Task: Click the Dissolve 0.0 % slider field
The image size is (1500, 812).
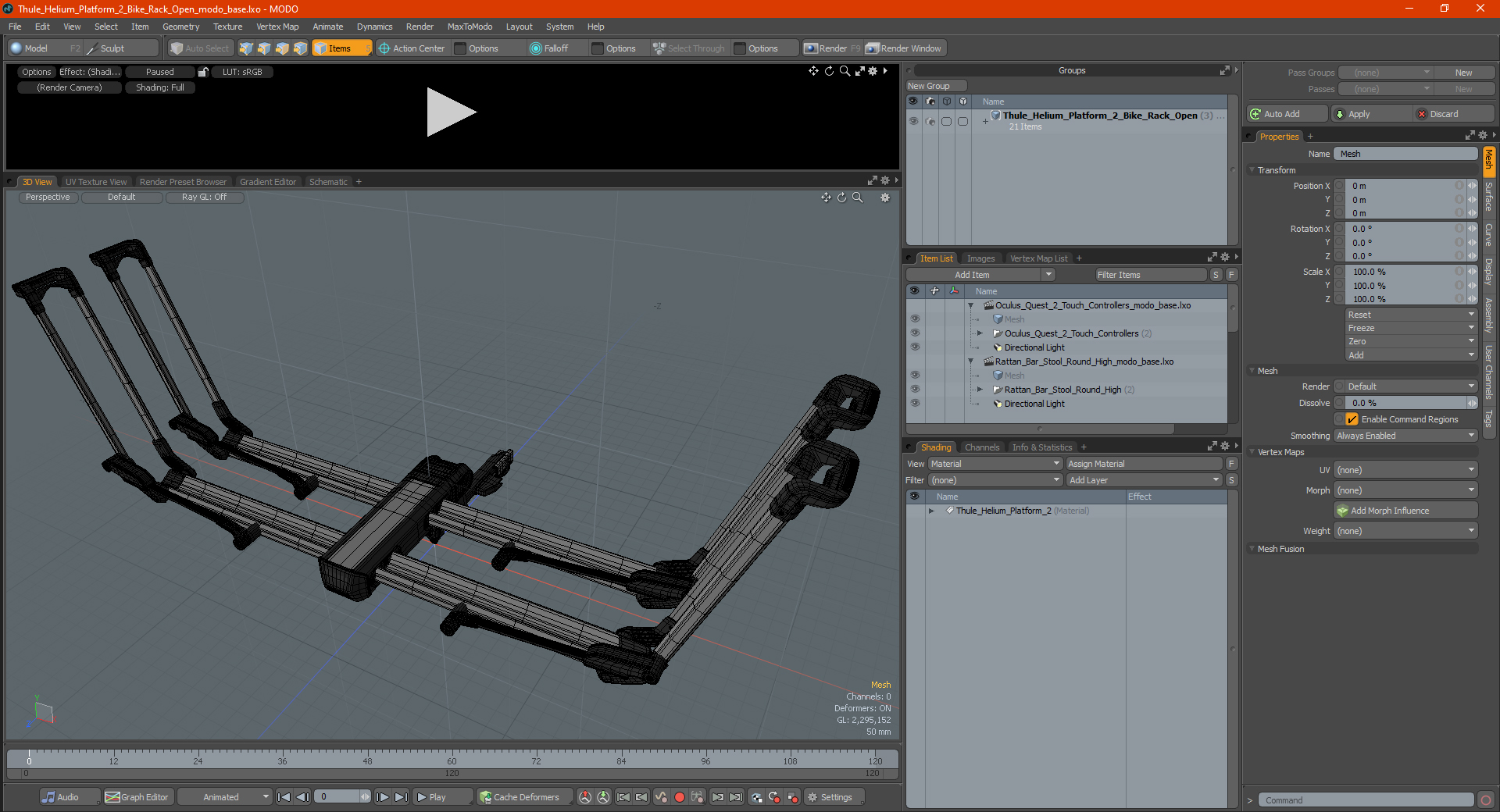Action: point(1405,403)
